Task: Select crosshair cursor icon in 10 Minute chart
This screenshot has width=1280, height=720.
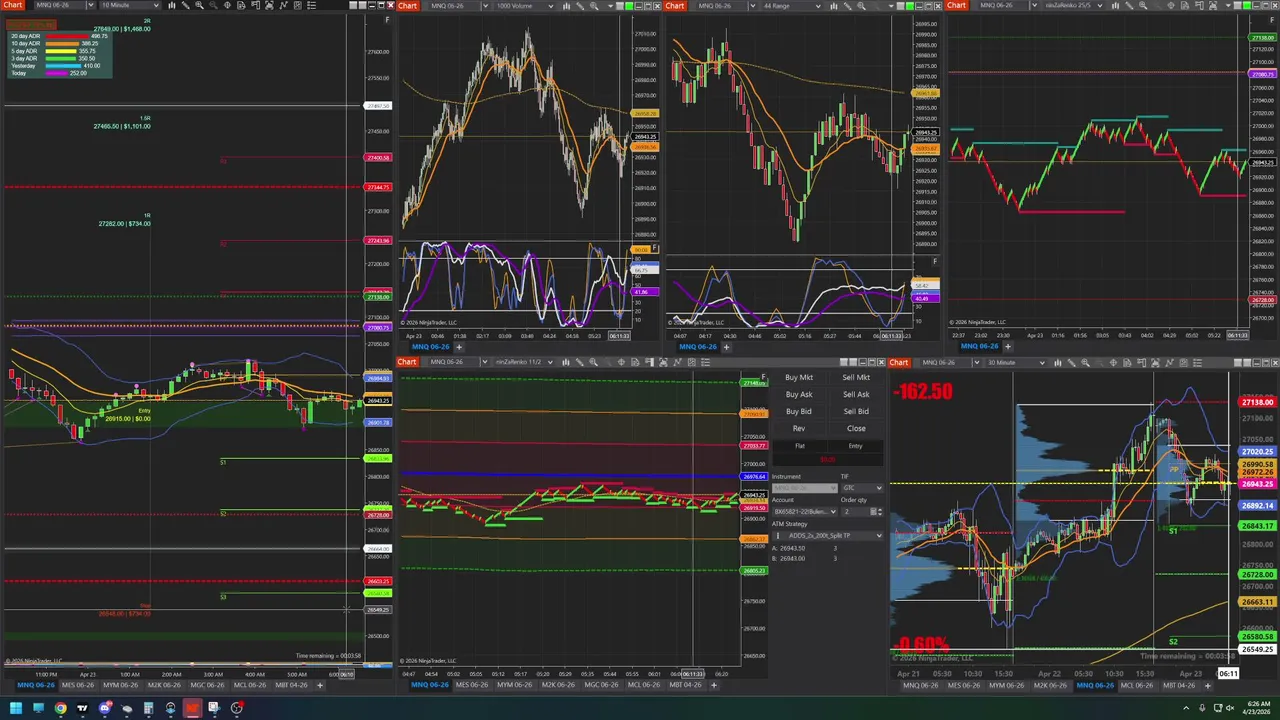Action: pos(227,6)
